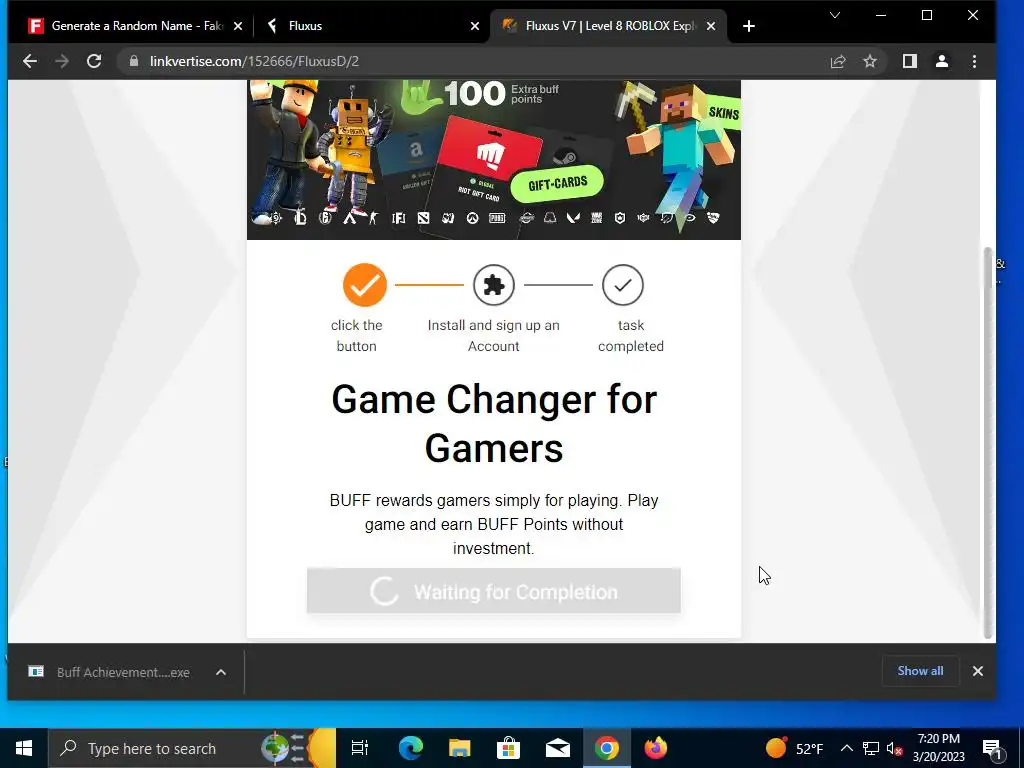The image size is (1024, 768).
Task: Open Microsoft Store from the taskbar
Action: click(x=509, y=748)
